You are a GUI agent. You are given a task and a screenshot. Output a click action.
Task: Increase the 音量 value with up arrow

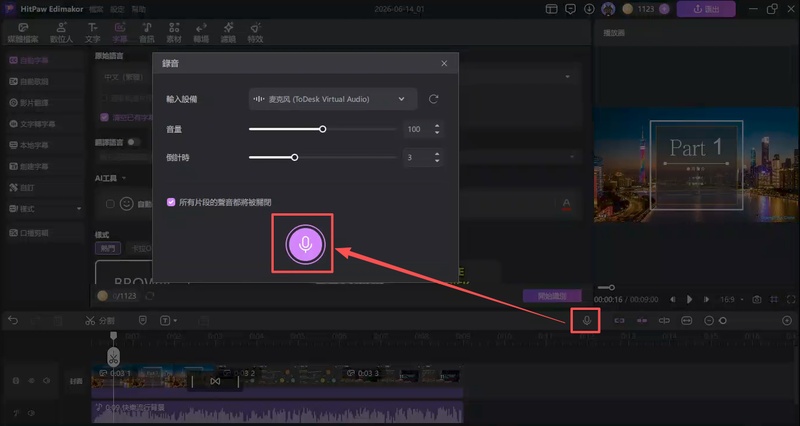coord(437,126)
